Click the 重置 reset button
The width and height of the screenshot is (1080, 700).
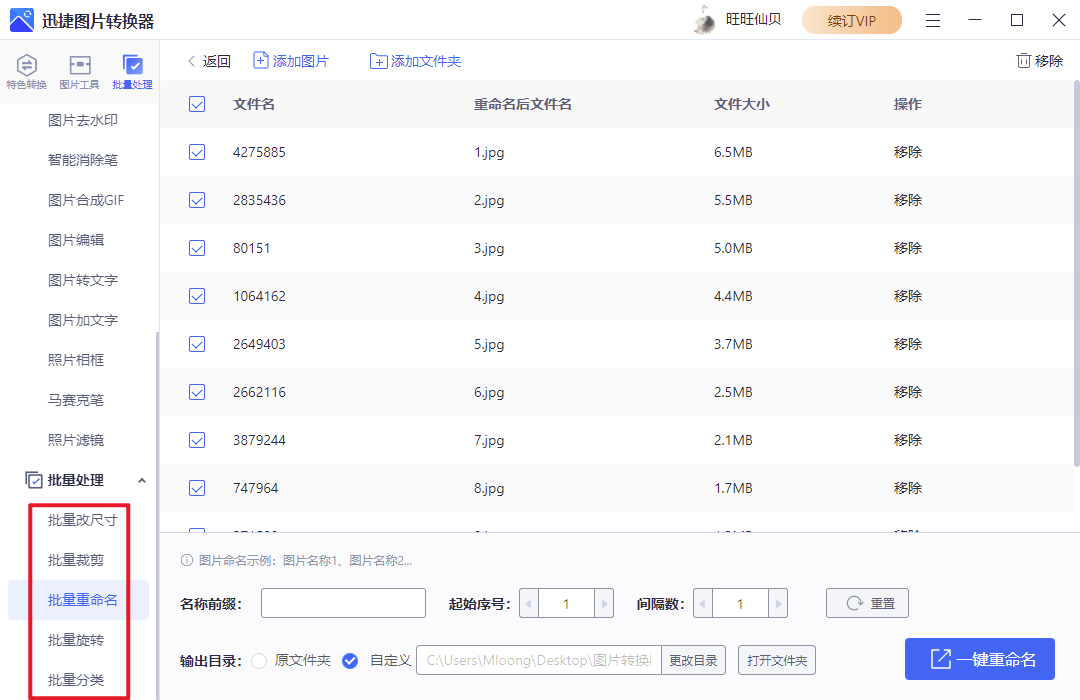867,604
